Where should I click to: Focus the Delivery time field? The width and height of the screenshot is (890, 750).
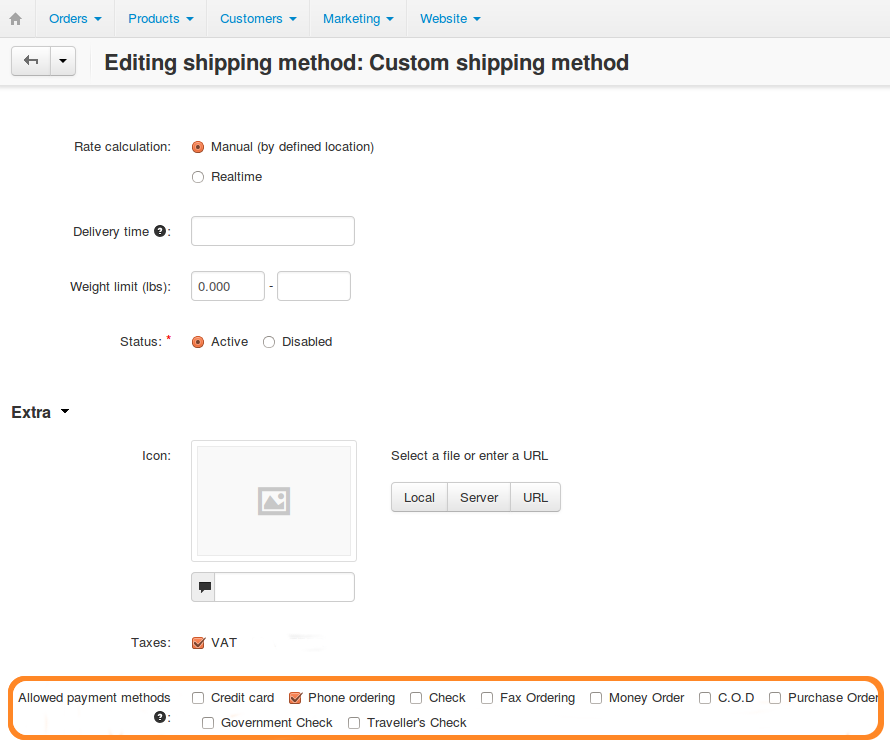pos(273,231)
